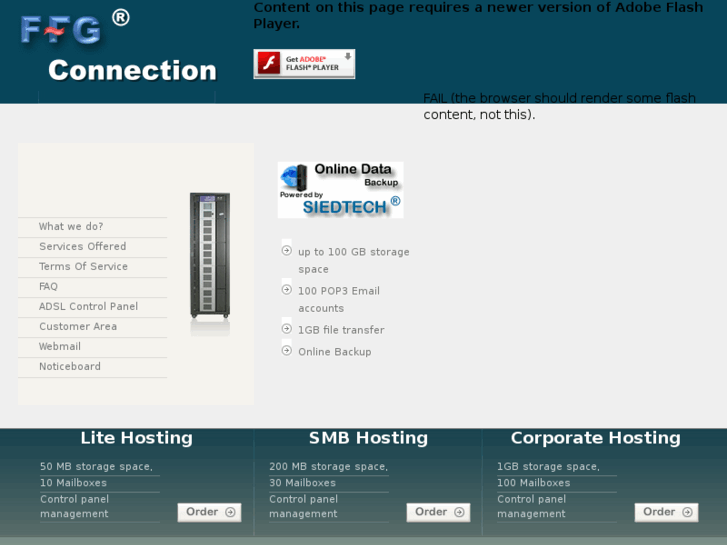Click Control panel management under Lite Hosting
727x545 pixels.
point(75,506)
